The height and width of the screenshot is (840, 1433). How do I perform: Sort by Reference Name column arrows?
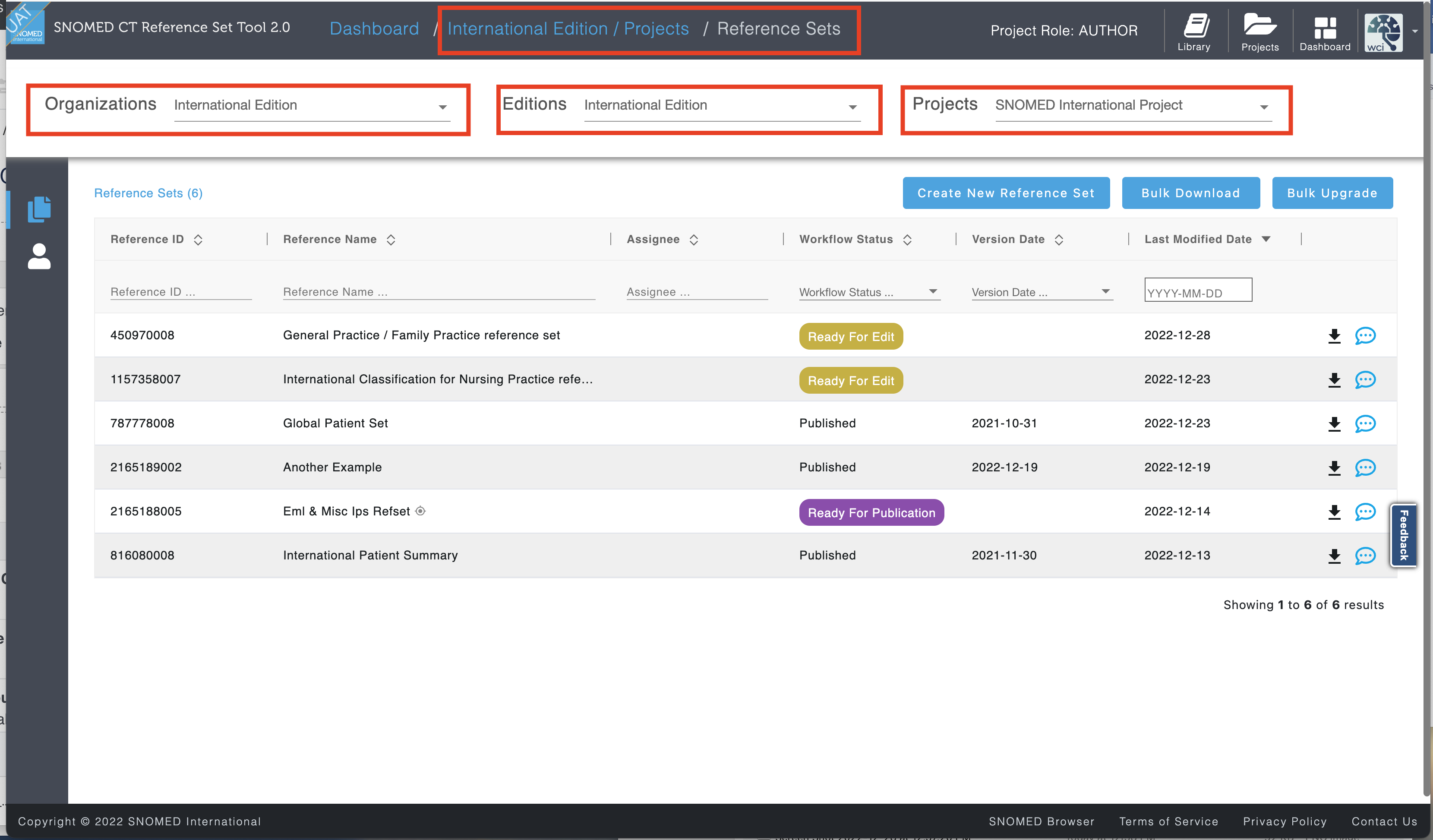coord(391,240)
